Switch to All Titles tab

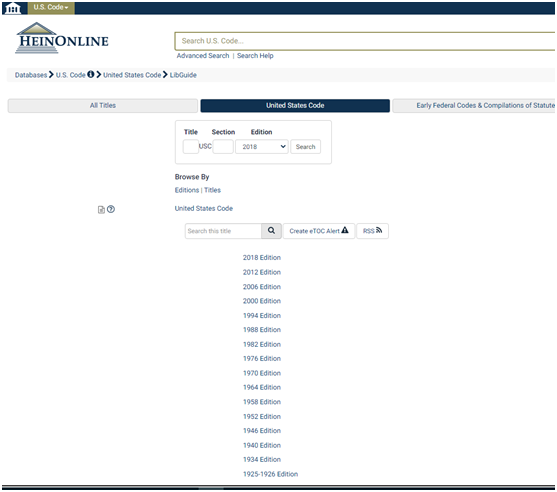103,106
